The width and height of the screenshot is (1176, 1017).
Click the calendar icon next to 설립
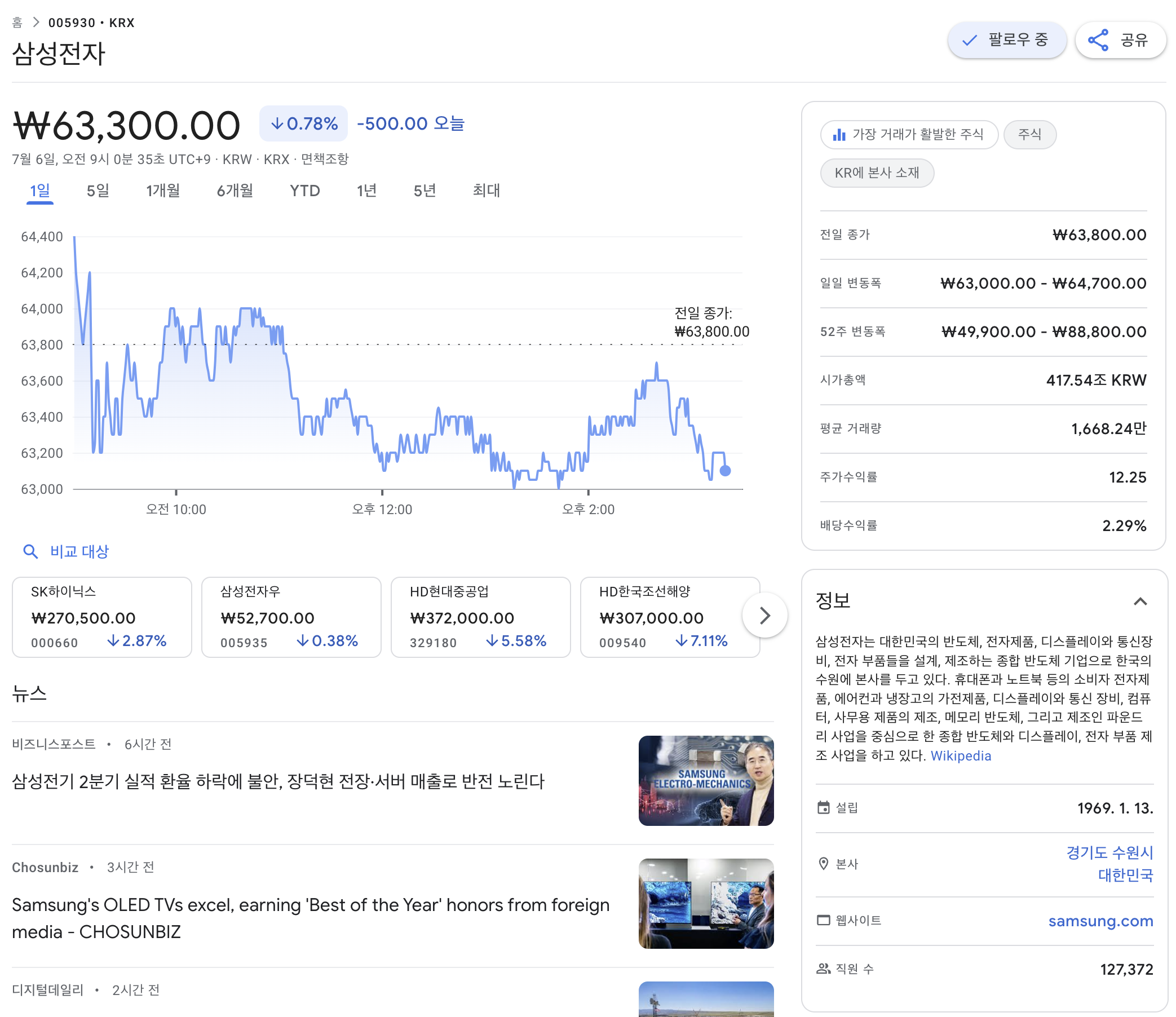(824, 807)
